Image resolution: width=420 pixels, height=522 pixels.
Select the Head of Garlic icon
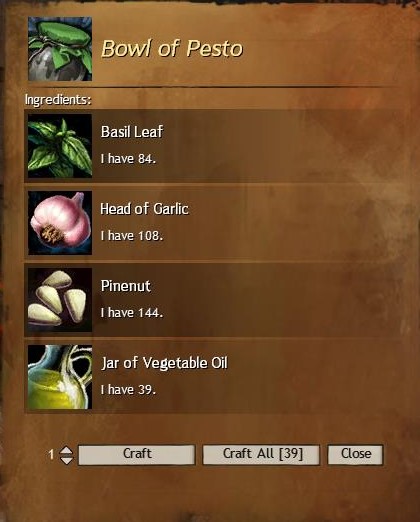[x=60, y=223]
